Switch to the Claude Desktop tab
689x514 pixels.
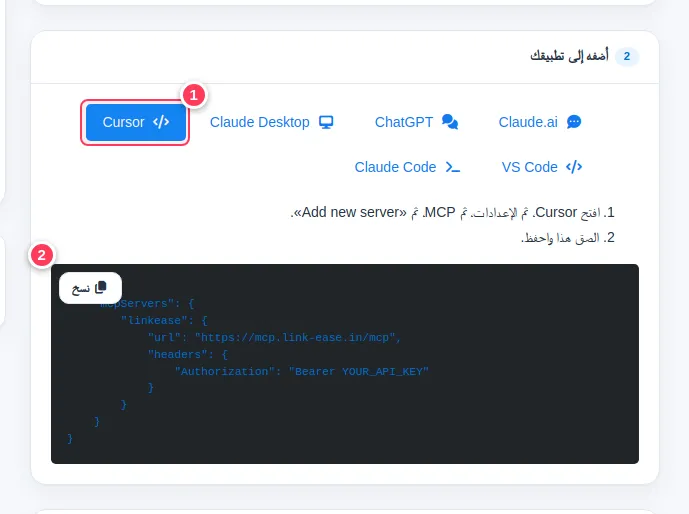tap(271, 122)
